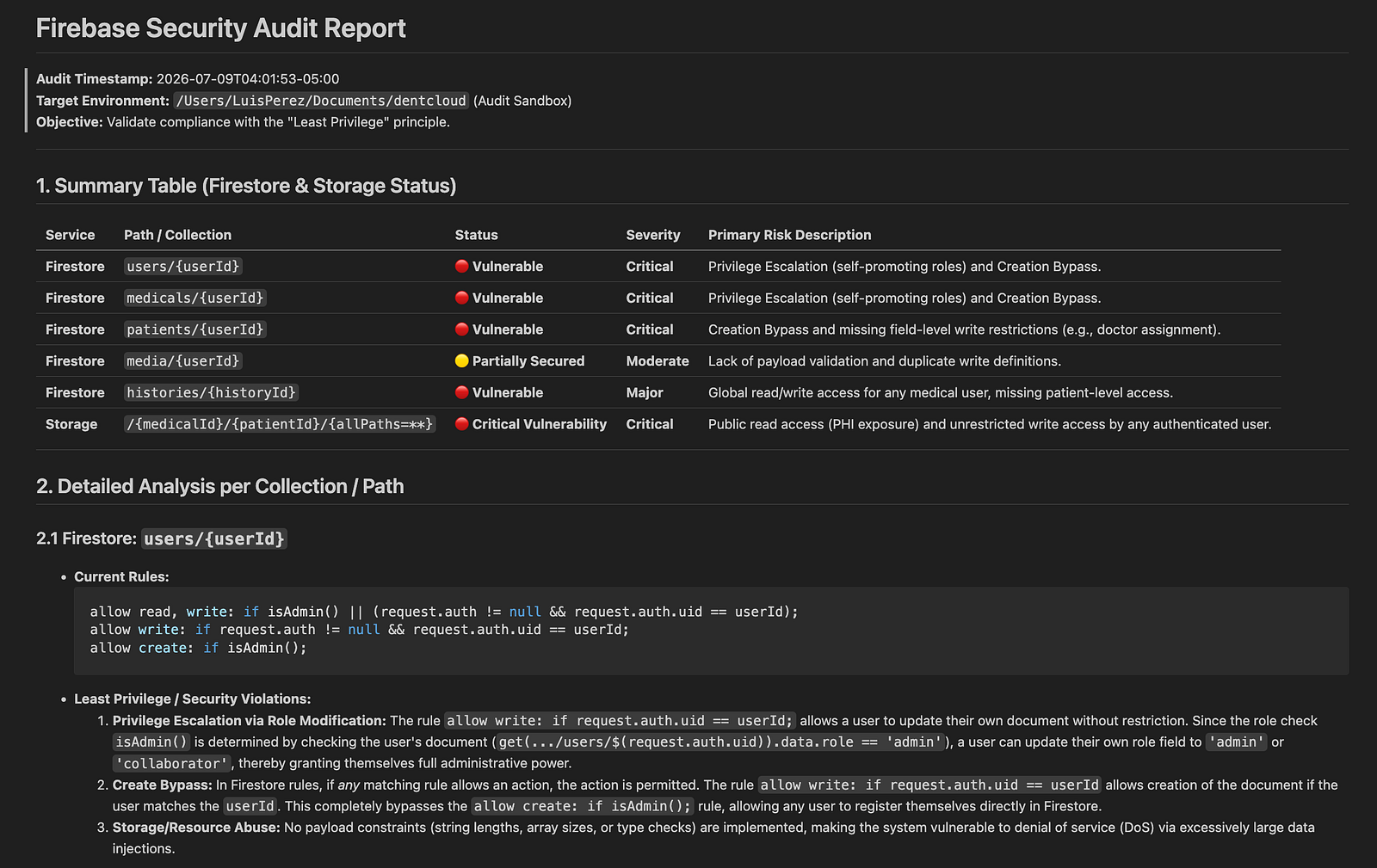
Task: Click the red status dot in histories row
Action: (x=461, y=392)
